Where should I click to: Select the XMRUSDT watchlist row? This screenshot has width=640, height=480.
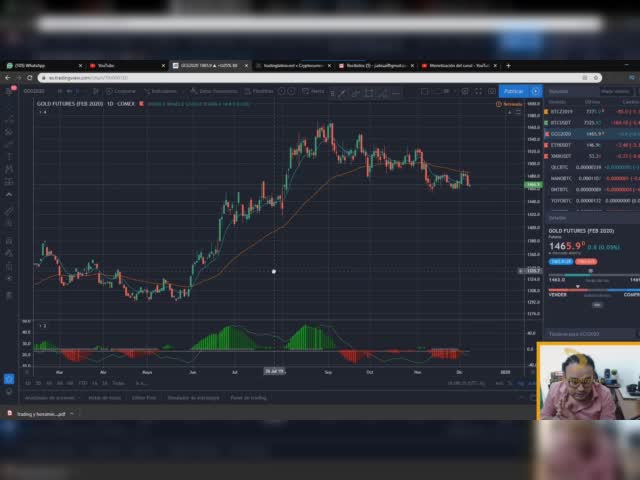[592, 156]
